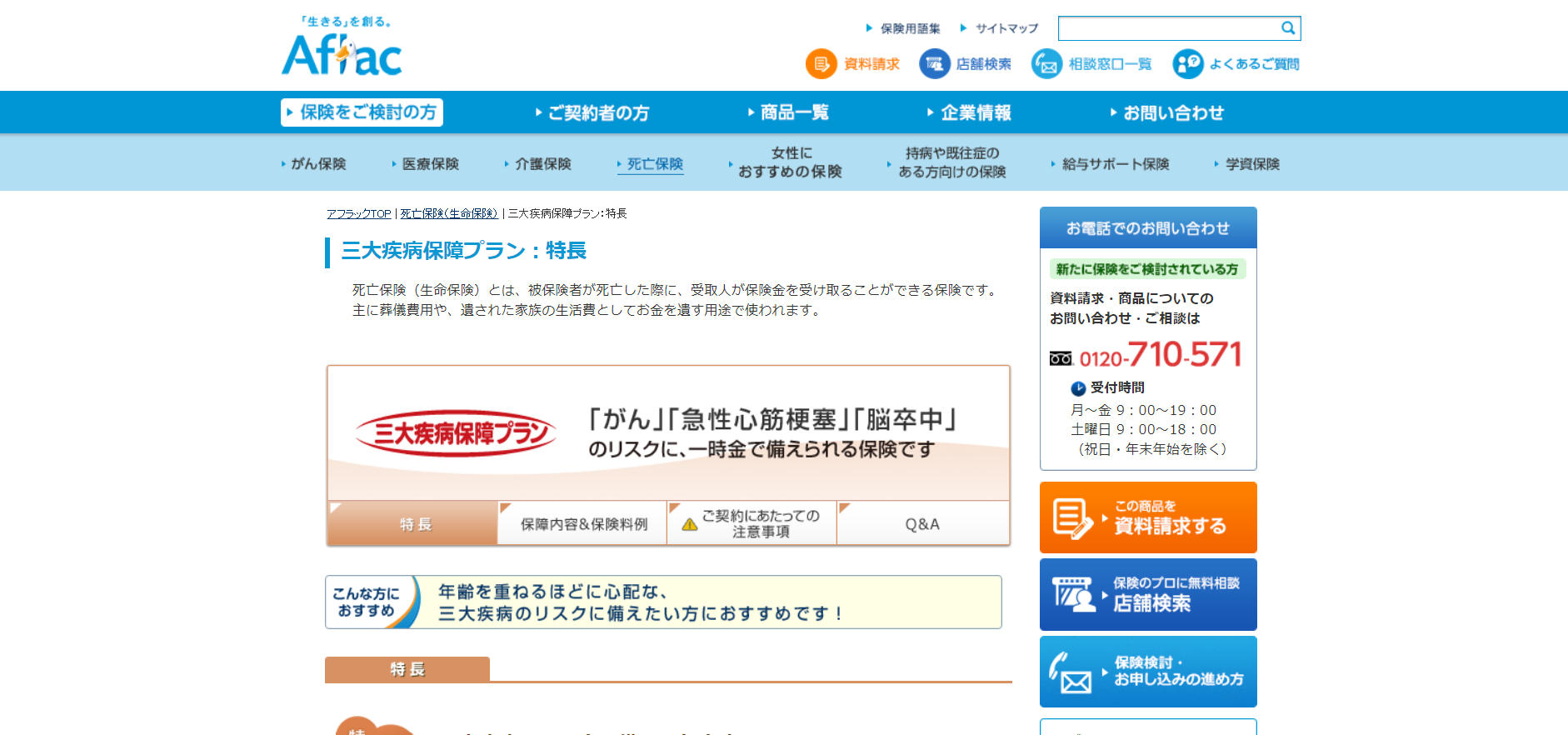Go to 医療保険 submenu

(426, 164)
